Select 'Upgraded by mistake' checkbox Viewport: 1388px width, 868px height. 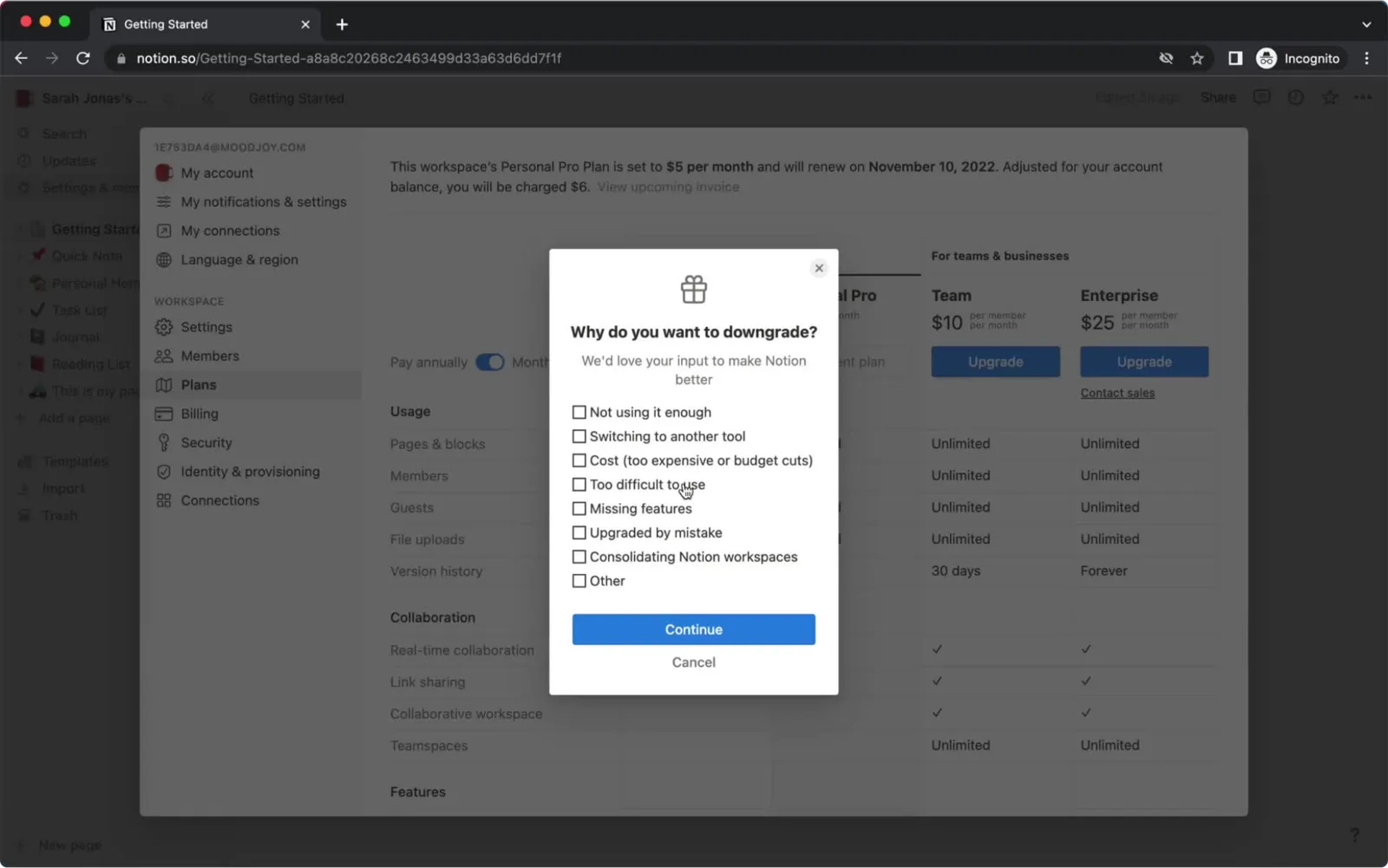(x=579, y=532)
